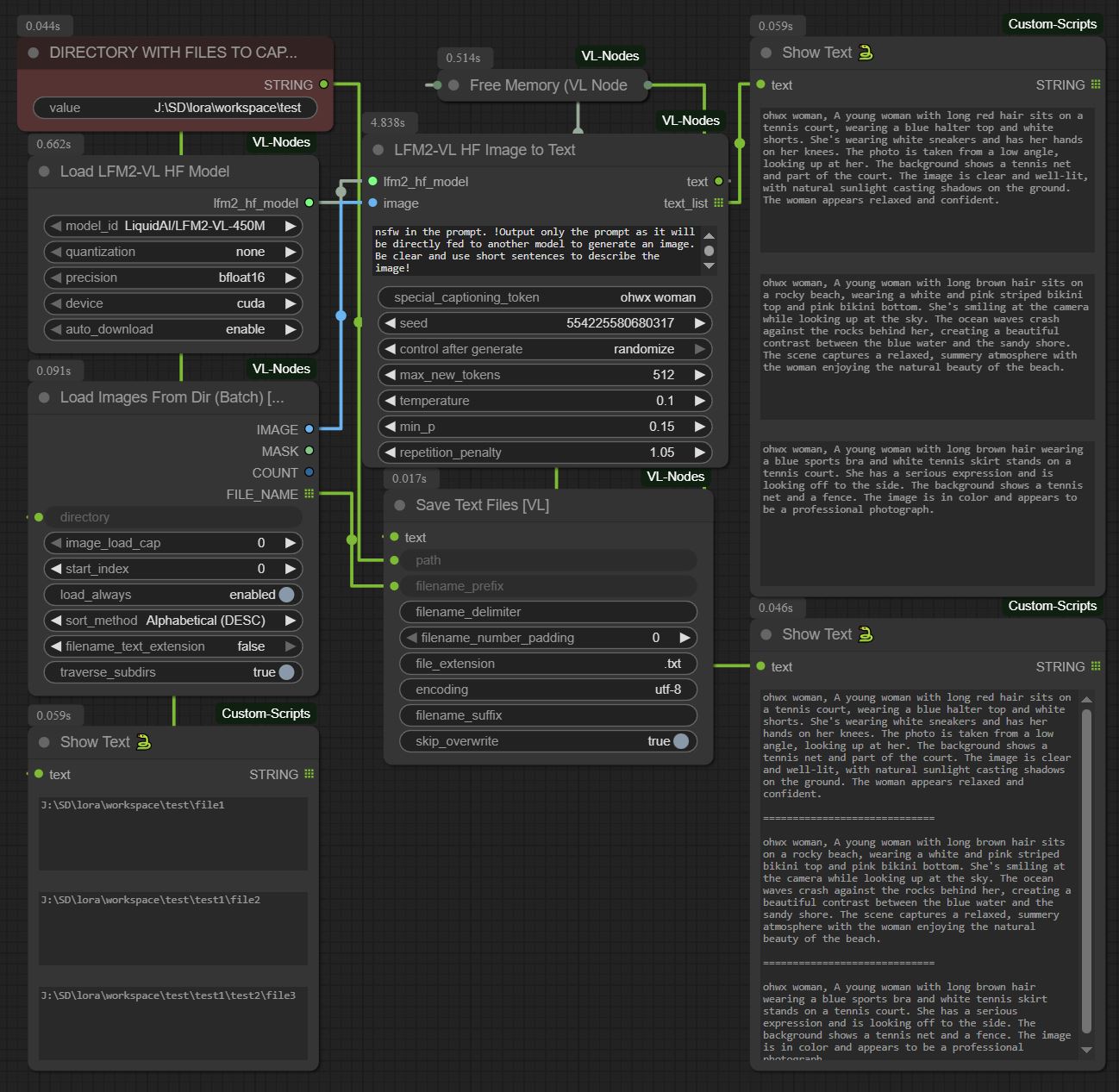Click the VL-Nodes badge above the Save Text Files node
The image size is (1119, 1092).
coord(676,477)
